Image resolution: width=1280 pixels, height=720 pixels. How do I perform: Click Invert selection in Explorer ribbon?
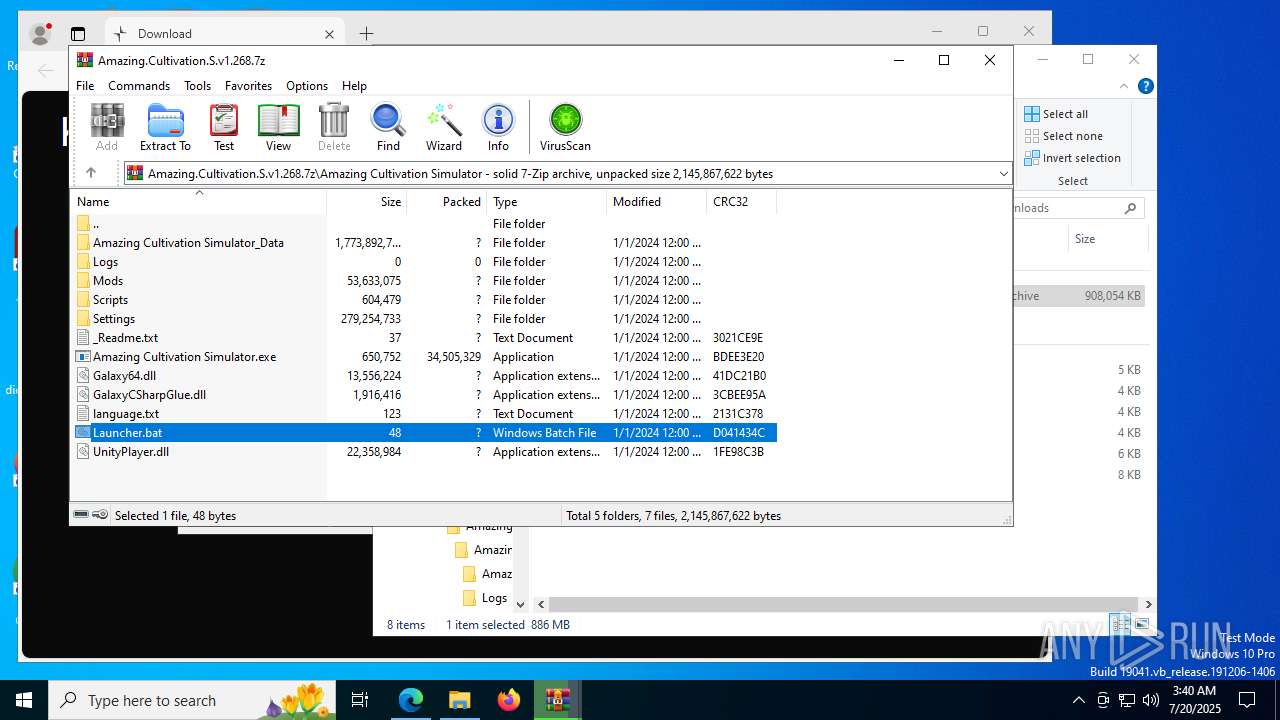coord(1072,158)
